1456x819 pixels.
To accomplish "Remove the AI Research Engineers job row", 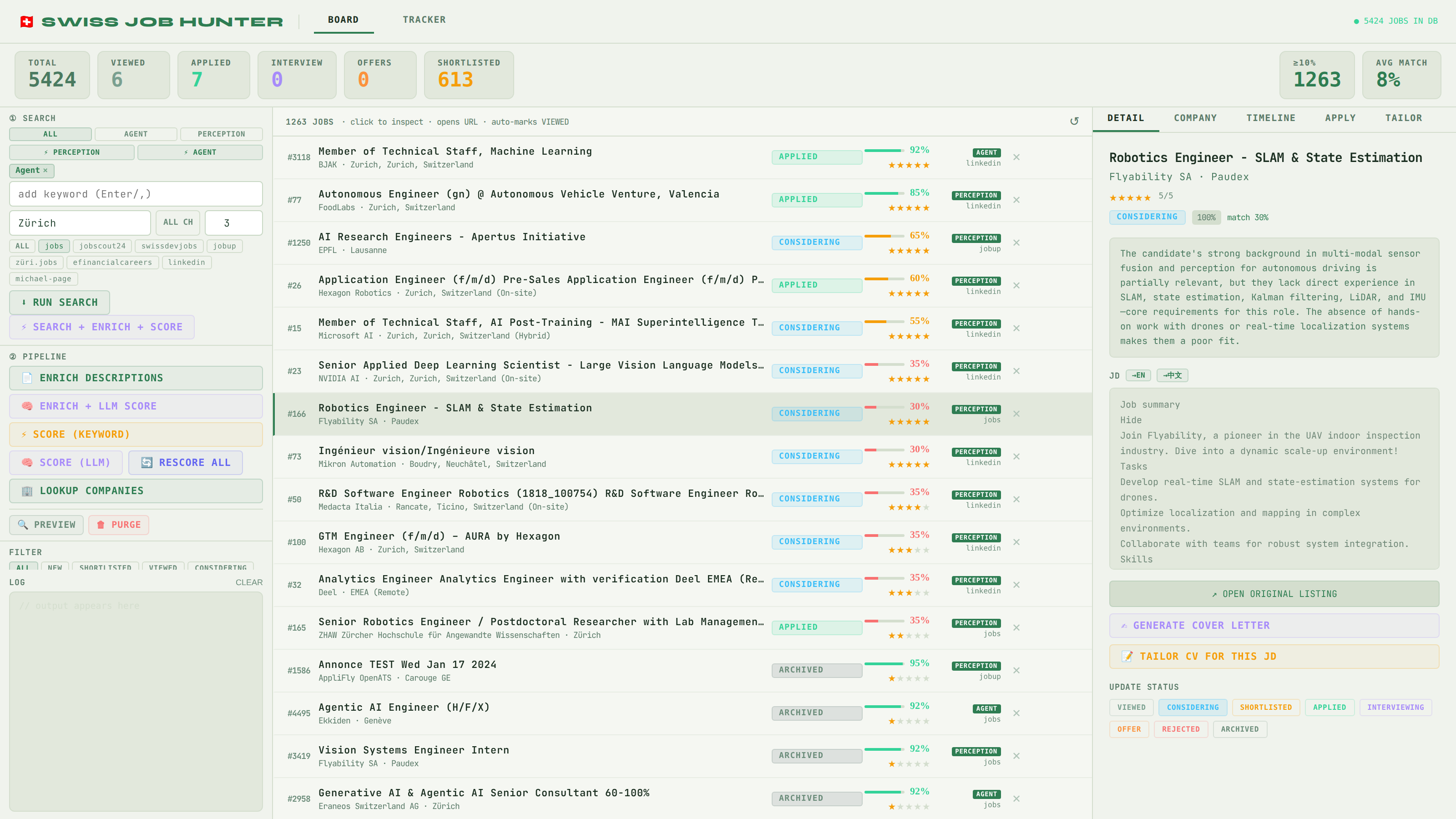I will [1016, 243].
